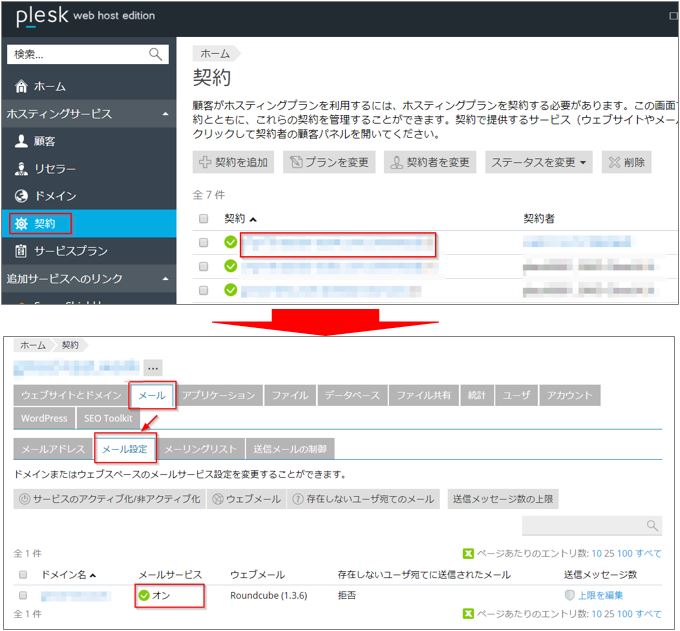Screen dimensions: 680x631
Task: Tick the second subscription row checkbox
Action: coord(203,266)
